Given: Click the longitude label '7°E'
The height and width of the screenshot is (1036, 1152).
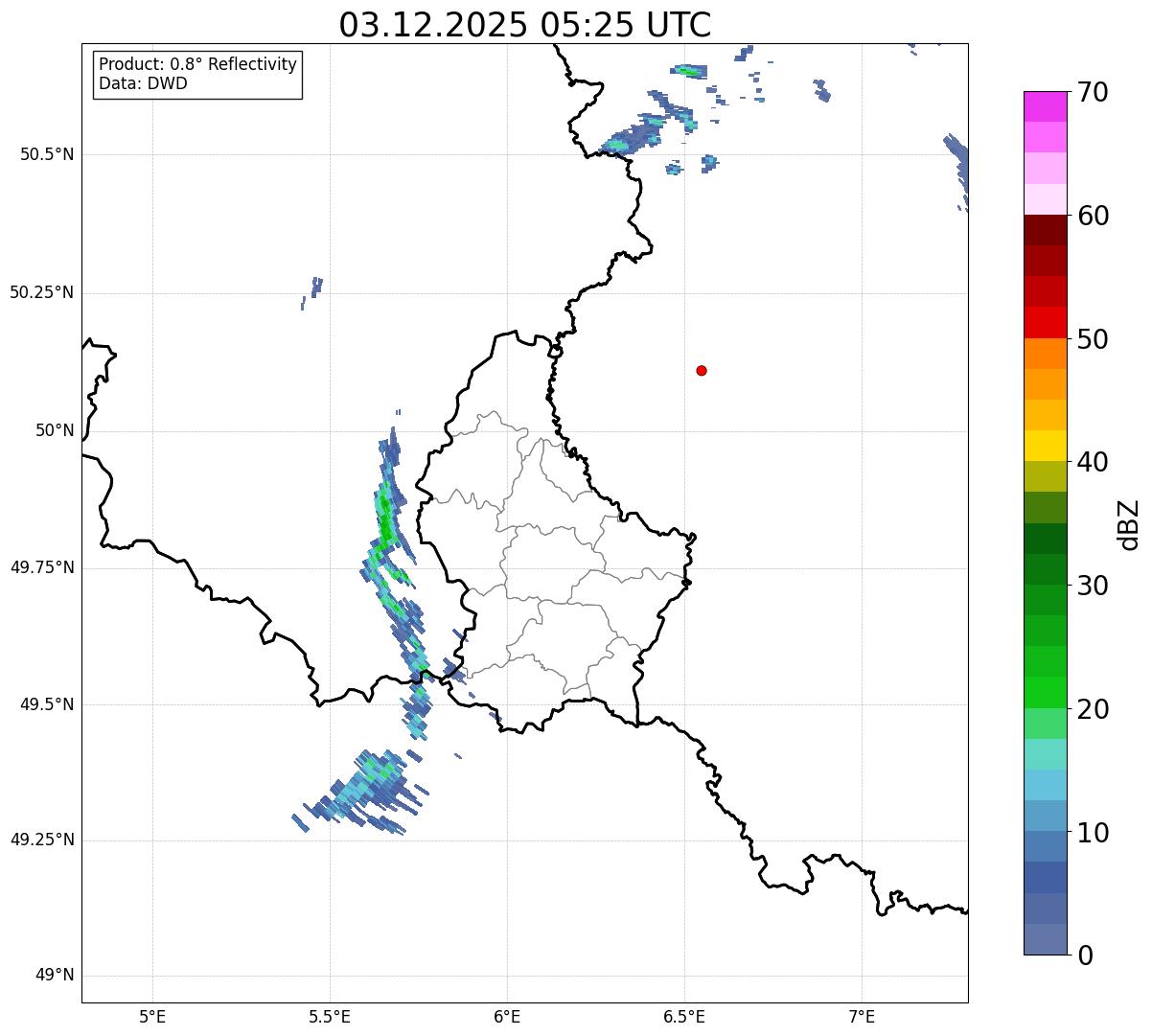Looking at the screenshot, I should click(862, 1016).
